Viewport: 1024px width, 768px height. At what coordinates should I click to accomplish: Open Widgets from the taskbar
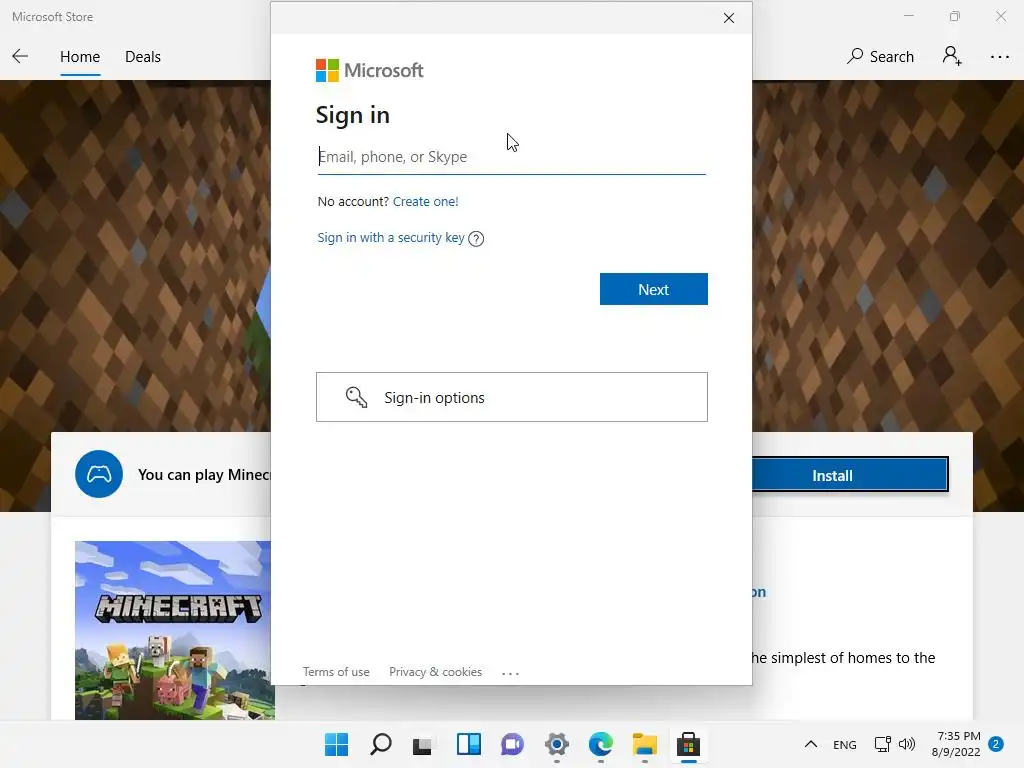tap(468, 744)
